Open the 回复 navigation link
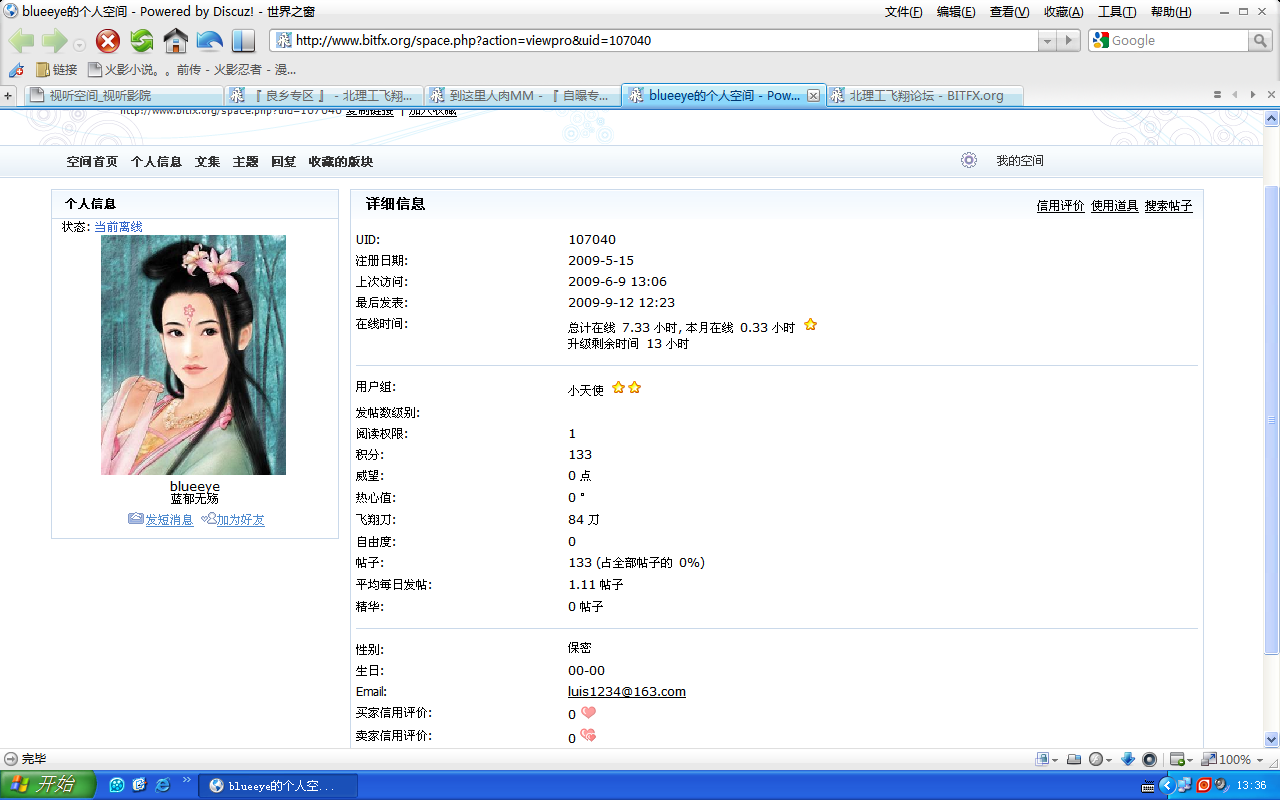The height and width of the screenshot is (800, 1280). coord(283,161)
